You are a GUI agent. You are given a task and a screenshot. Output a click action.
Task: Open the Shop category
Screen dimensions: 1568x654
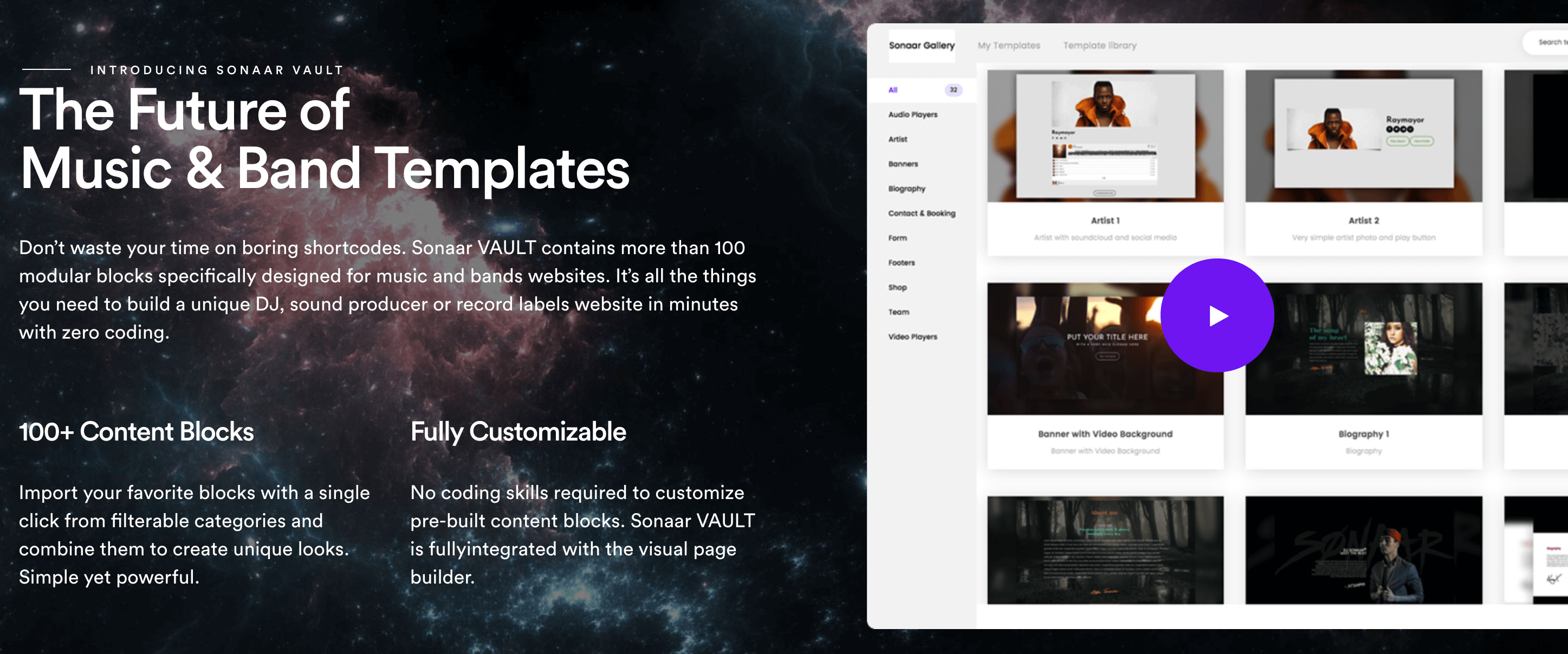coord(897,287)
